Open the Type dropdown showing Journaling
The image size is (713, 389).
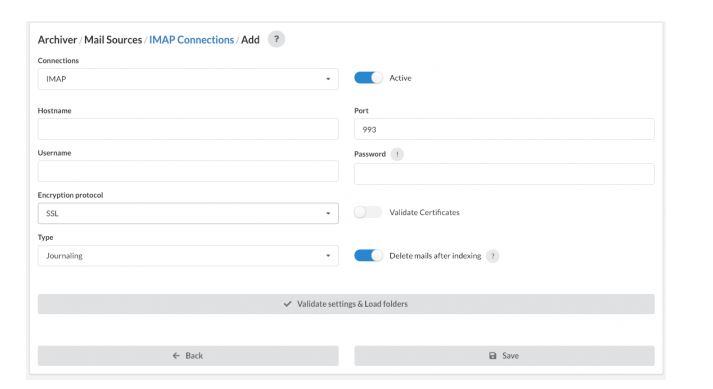pyautogui.click(x=188, y=256)
